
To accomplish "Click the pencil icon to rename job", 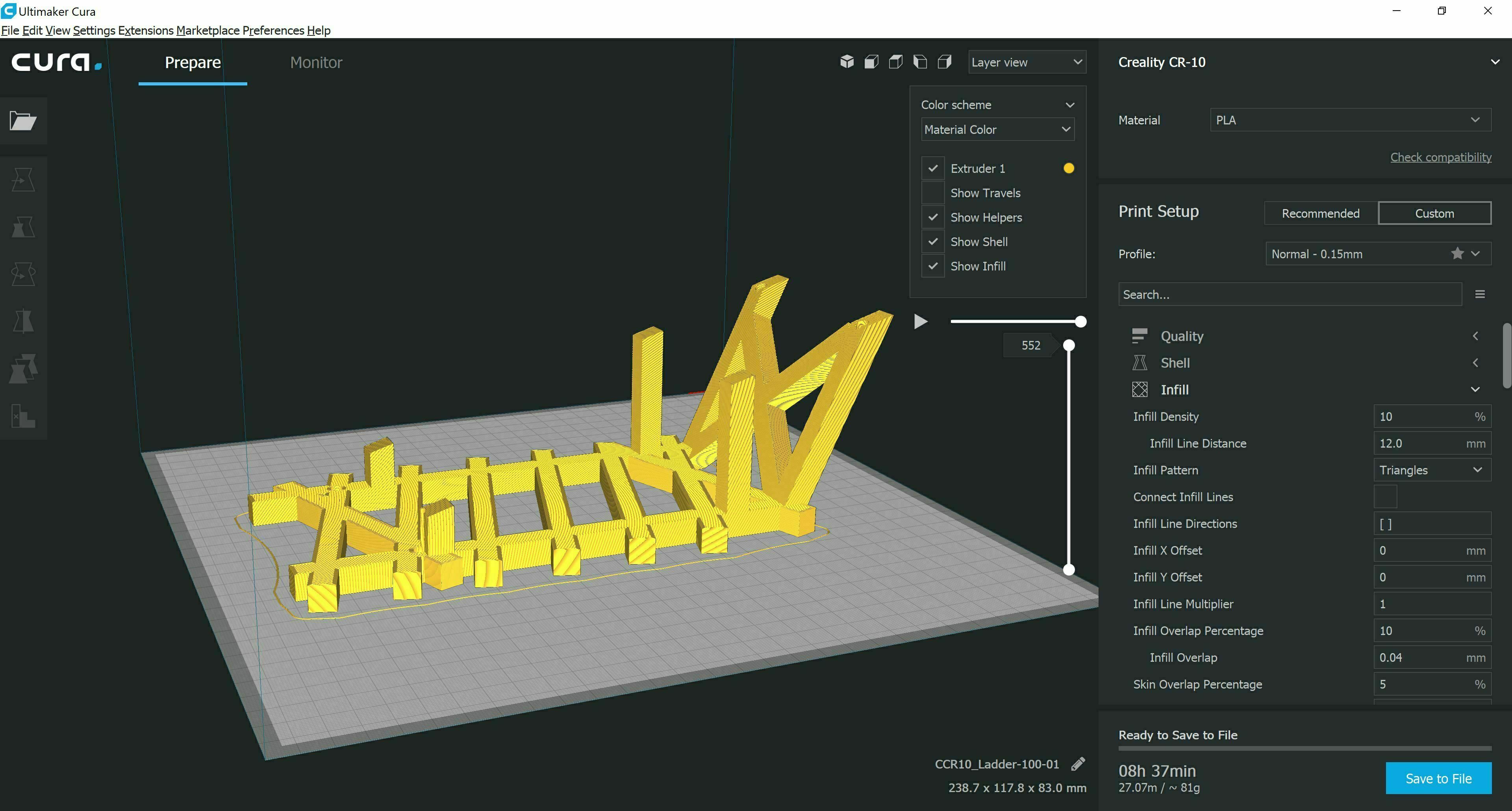I will point(1078,764).
